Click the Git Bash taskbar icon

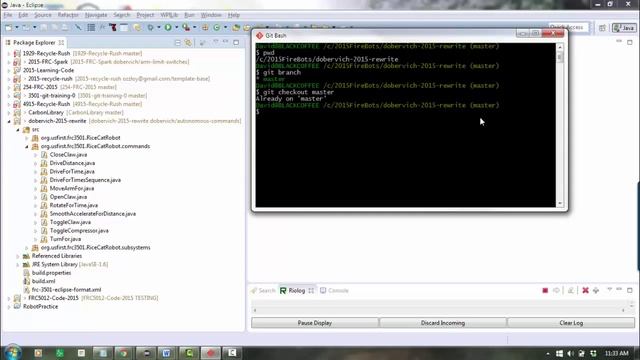pos(210,353)
